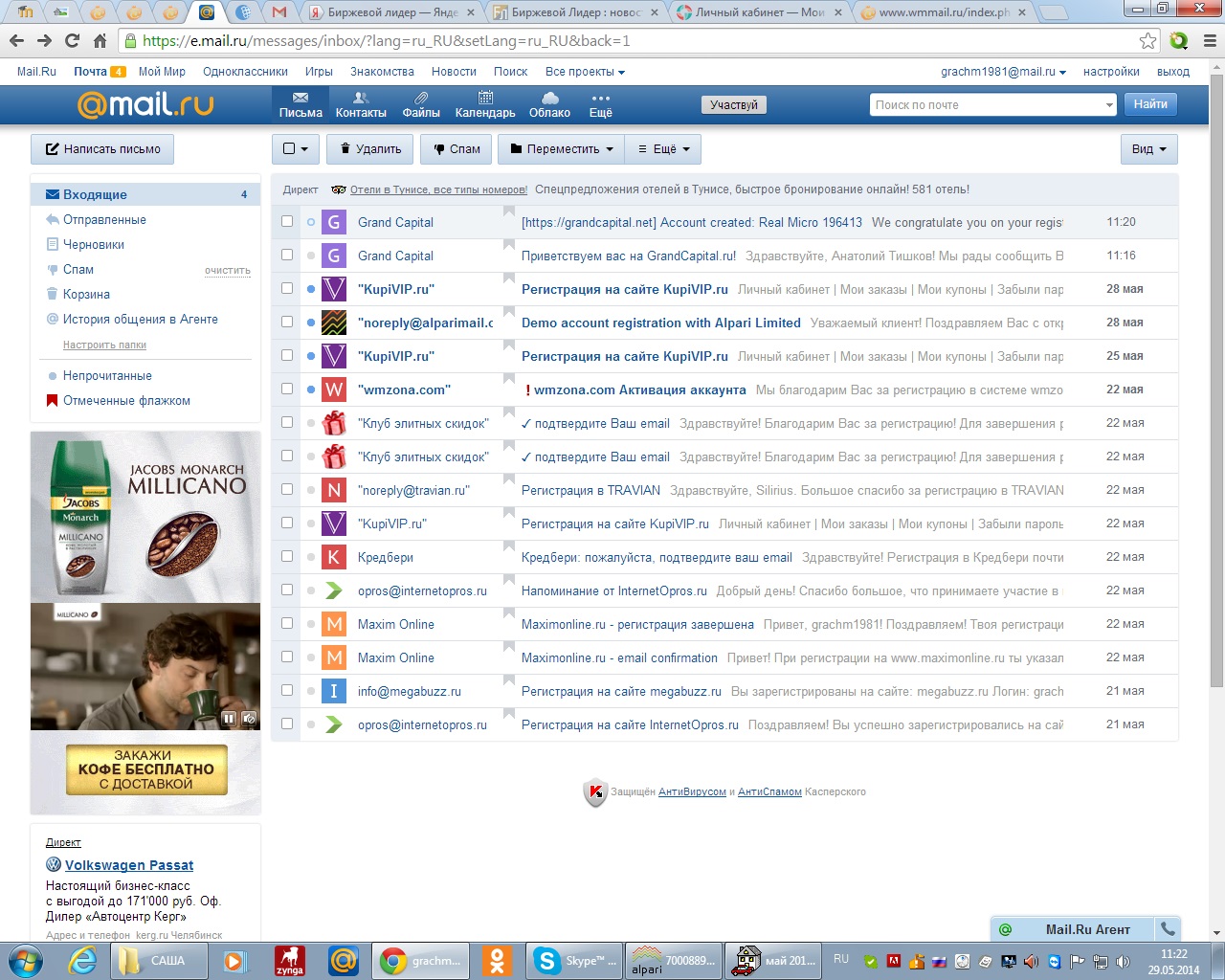Open the Chrome menu icon
1225x980 pixels.
1210,41
